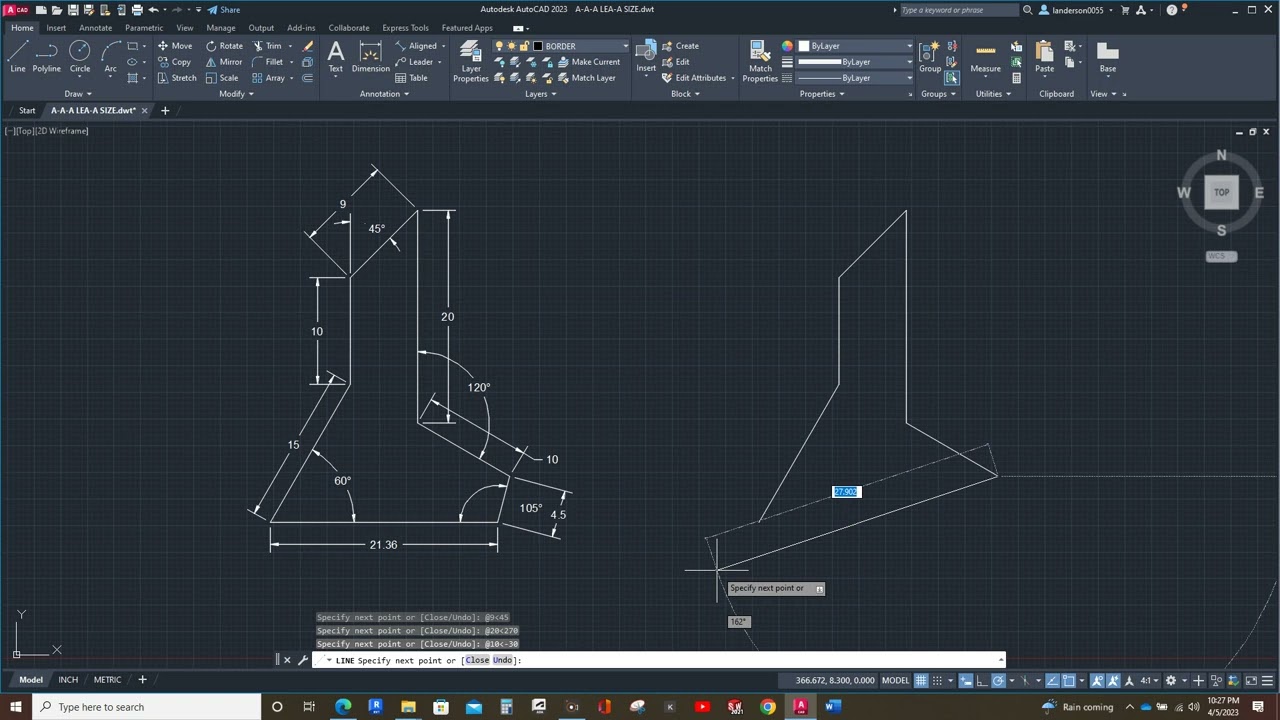Viewport: 1280px width, 720px height.
Task: Click the object color wheel icon
Action: coord(787,46)
